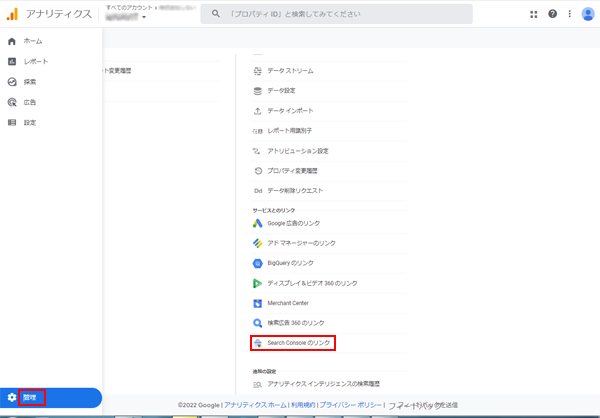This screenshot has width=600, height=418.
Task: Click the Analytics logo icon
Action: click(x=12, y=14)
